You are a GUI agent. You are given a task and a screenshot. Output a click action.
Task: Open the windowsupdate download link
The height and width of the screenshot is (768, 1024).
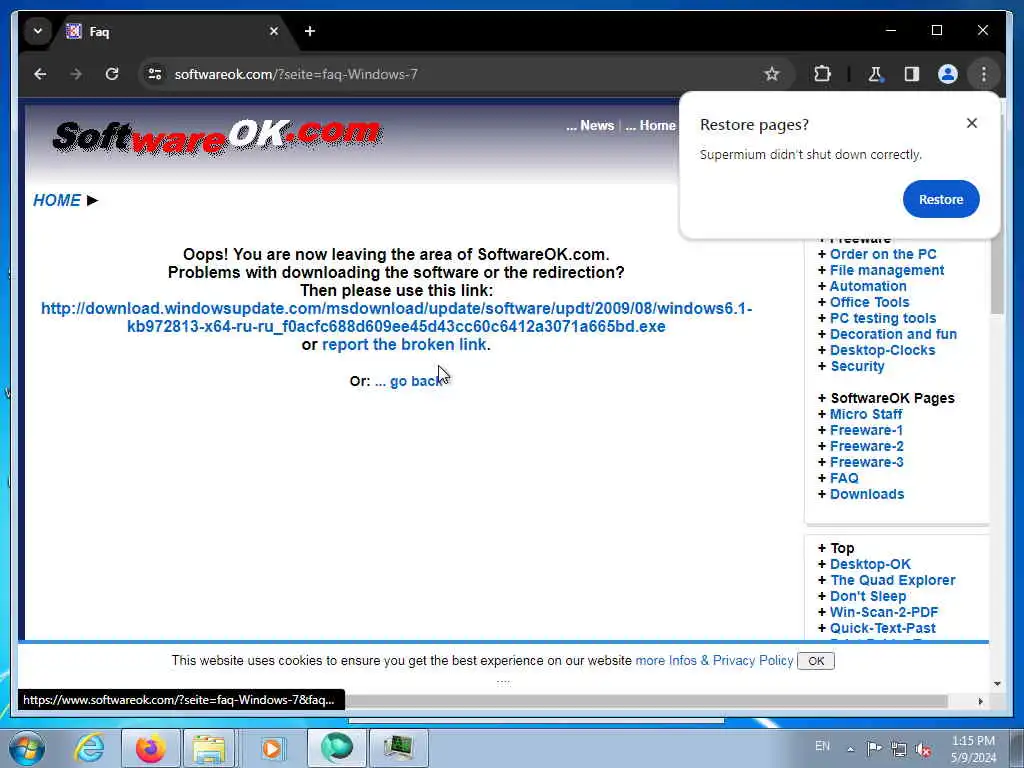(396, 317)
